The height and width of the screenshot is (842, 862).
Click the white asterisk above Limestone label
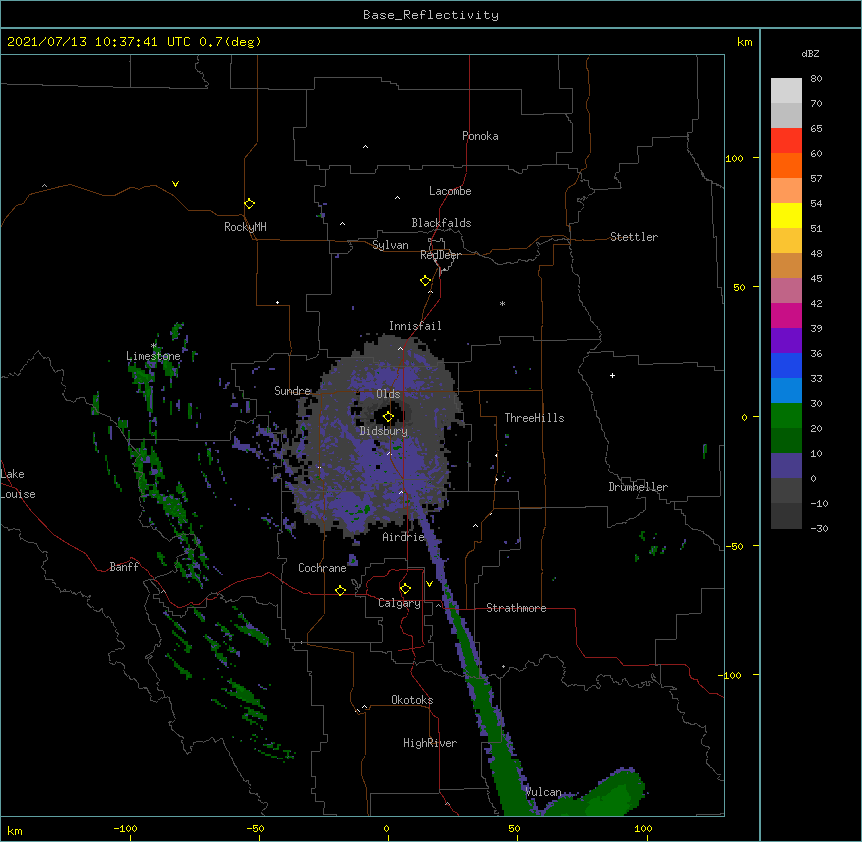[153, 345]
